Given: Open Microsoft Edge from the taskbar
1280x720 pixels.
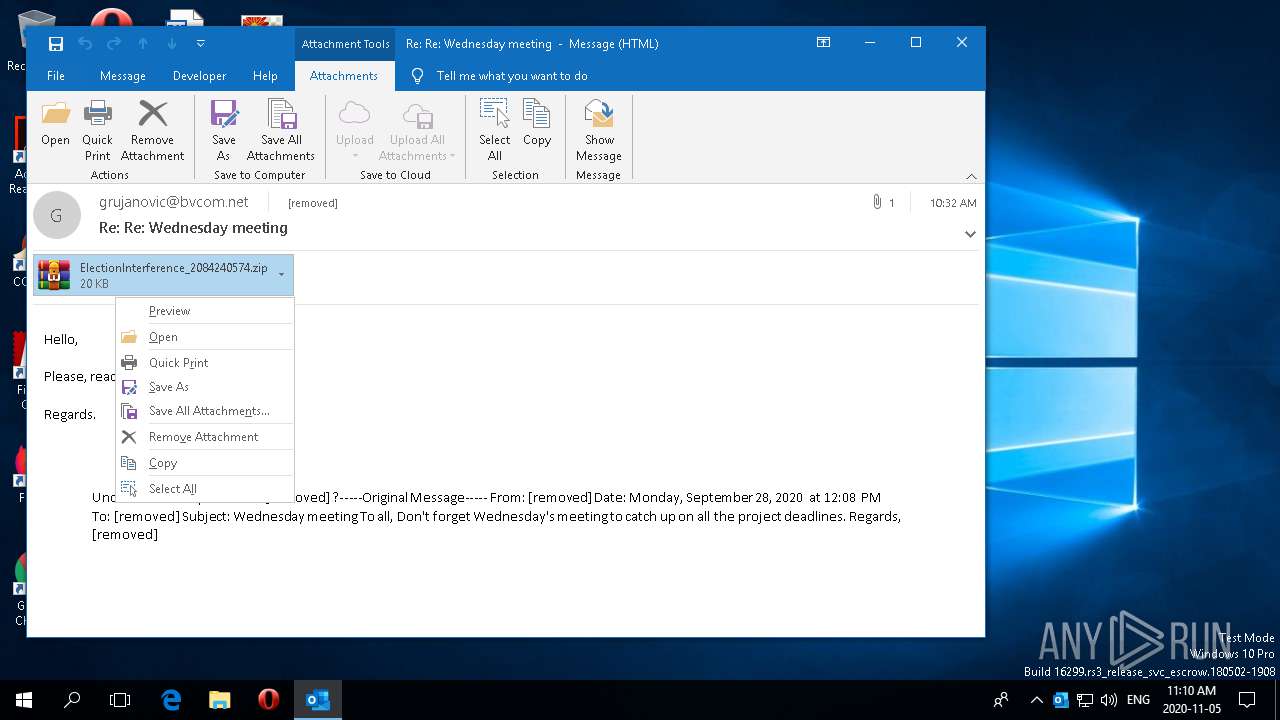Looking at the screenshot, I should click(x=172, y=700).
